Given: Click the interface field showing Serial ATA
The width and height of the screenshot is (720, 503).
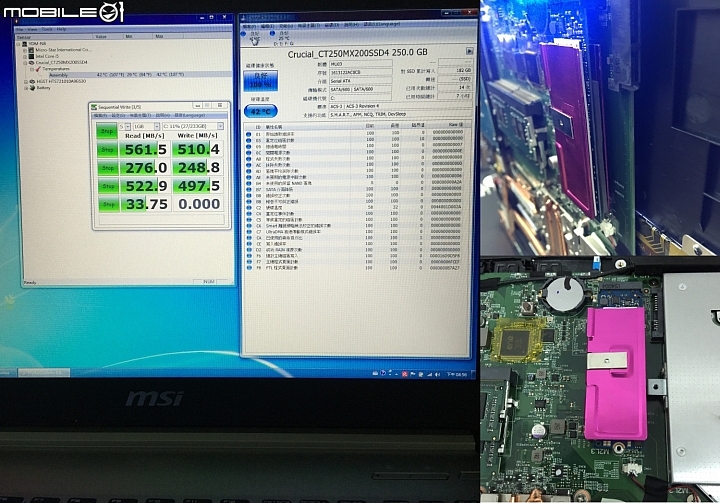Looking at the screenshot, I should [x=360, y=81].
